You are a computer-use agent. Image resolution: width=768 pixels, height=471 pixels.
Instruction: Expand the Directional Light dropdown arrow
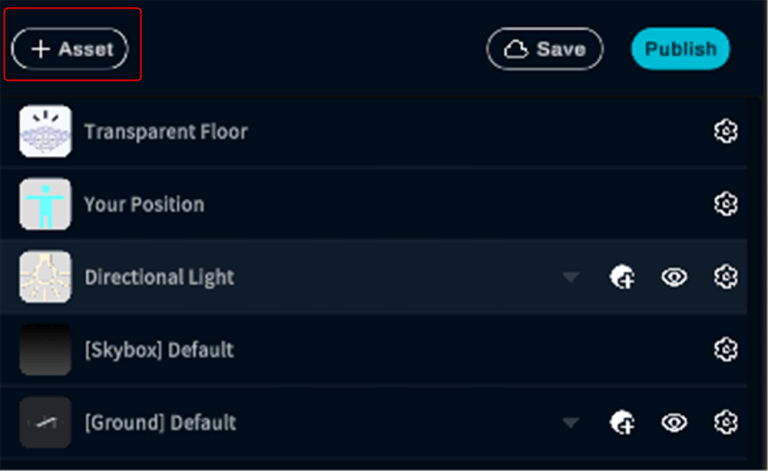tap(571, 278)
